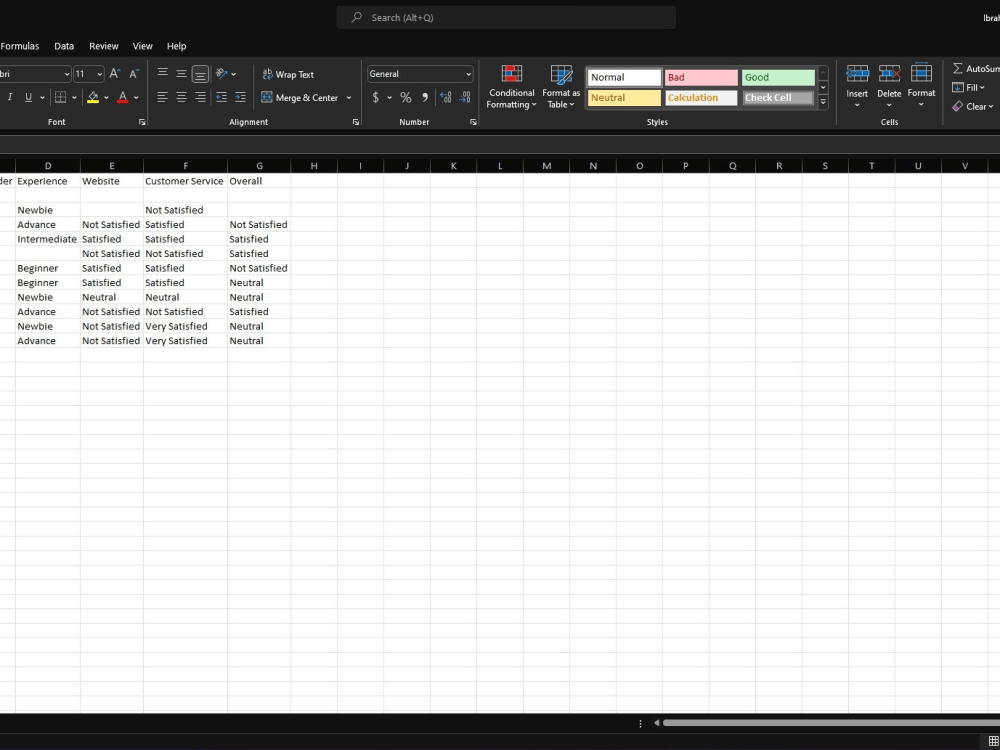Viewport: 1000px width, 750px height.
Task: Apply yellow fill color to the cell
Action: [93, 97]
